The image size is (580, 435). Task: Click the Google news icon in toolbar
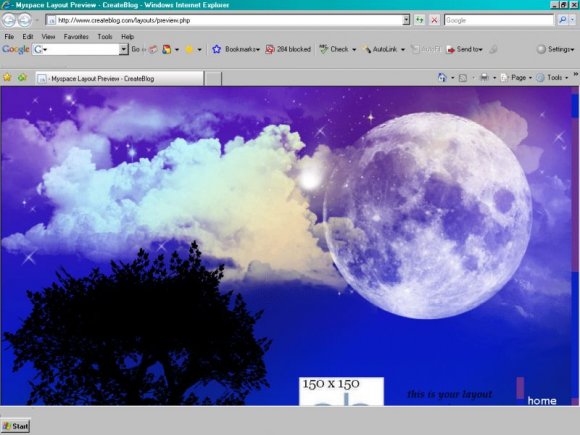coord(153,49)
